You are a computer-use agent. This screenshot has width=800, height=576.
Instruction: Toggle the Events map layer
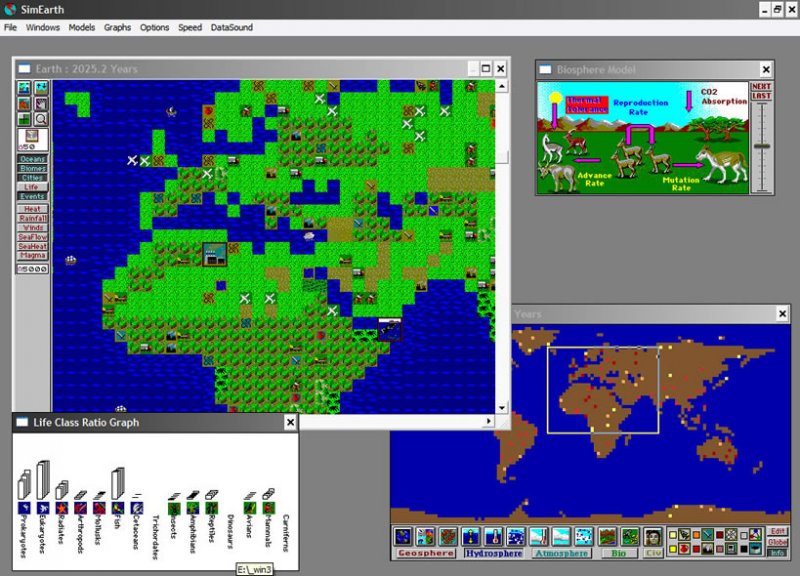pyautogui.click(x=33, y=196)
